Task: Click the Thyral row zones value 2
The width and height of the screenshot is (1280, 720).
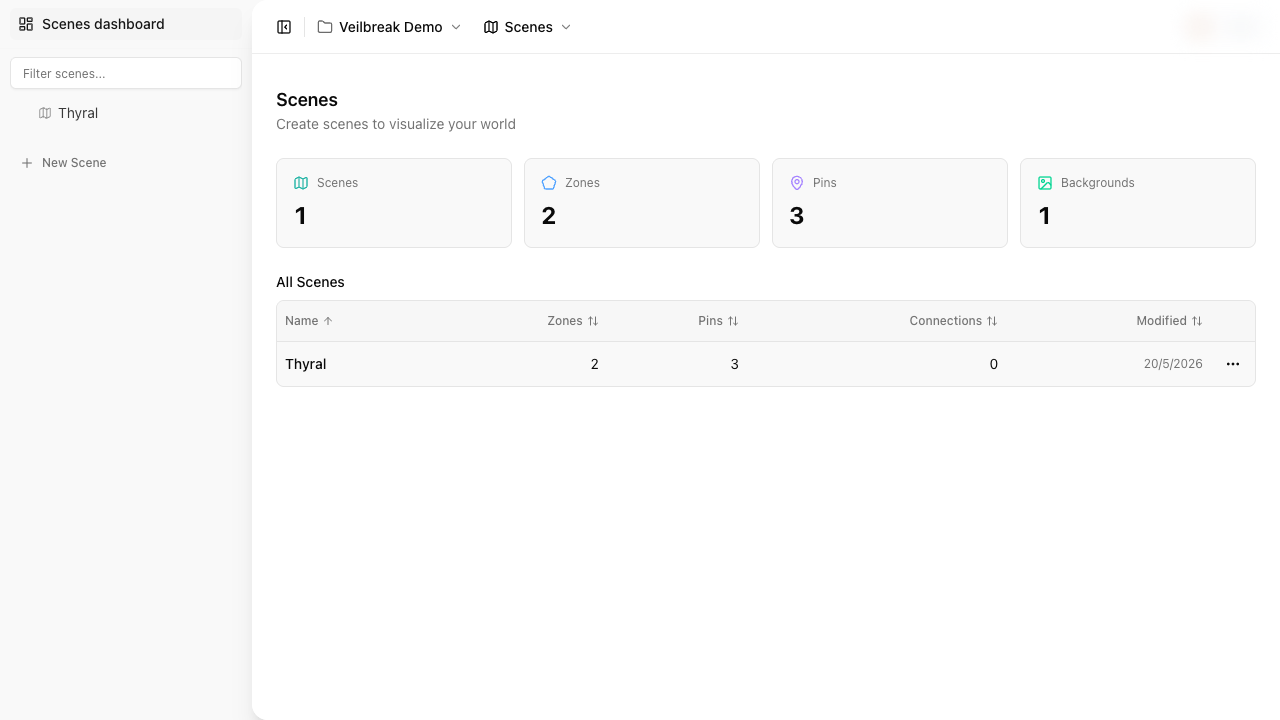Action: pos(595,364)
